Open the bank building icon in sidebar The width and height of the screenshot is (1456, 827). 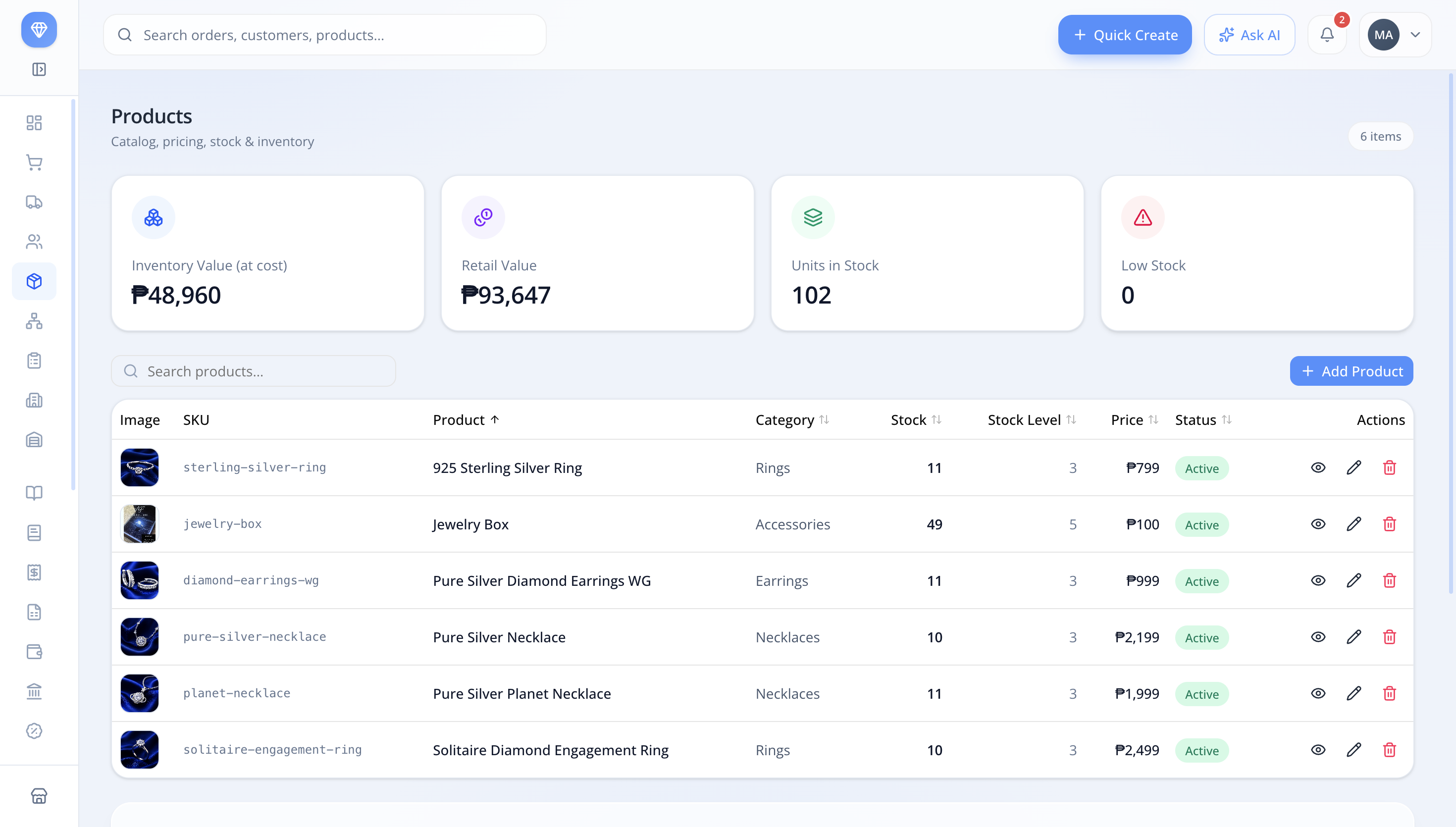34,691
